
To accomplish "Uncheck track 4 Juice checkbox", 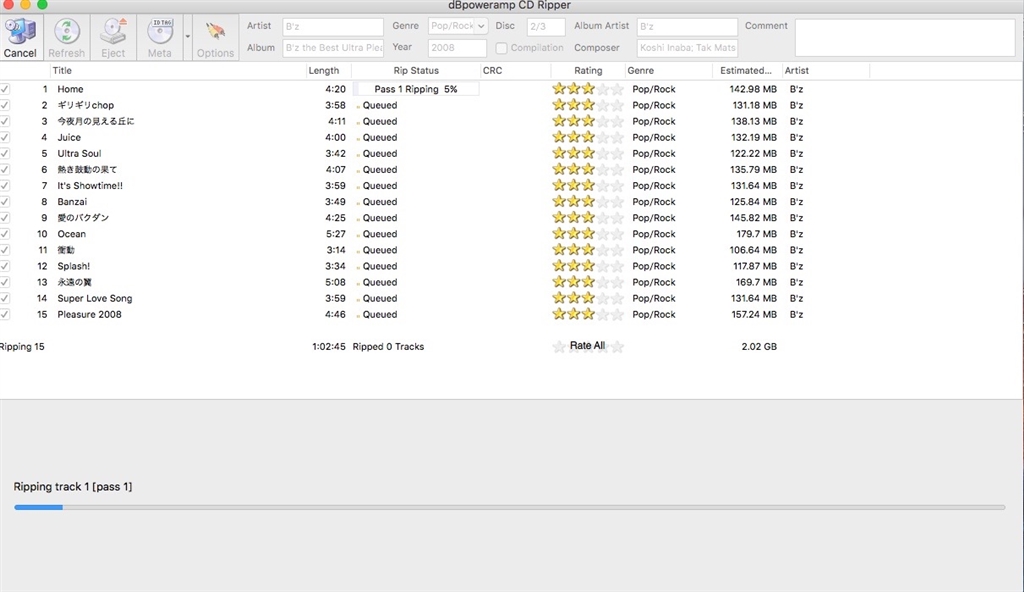I will click(x=5, y=137).
